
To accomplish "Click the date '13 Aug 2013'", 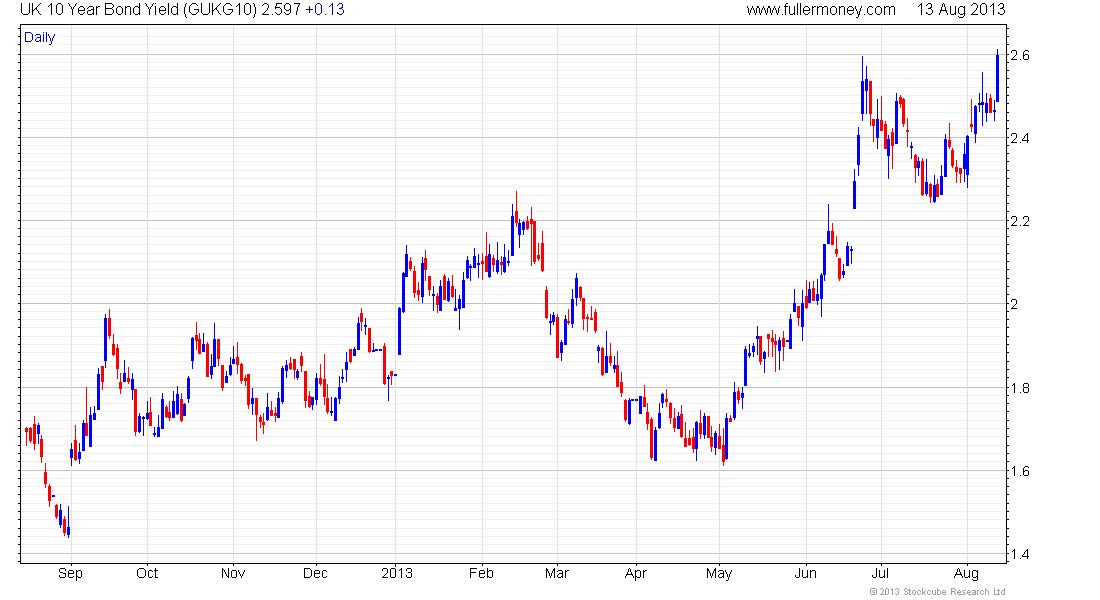I will [961, 10].
